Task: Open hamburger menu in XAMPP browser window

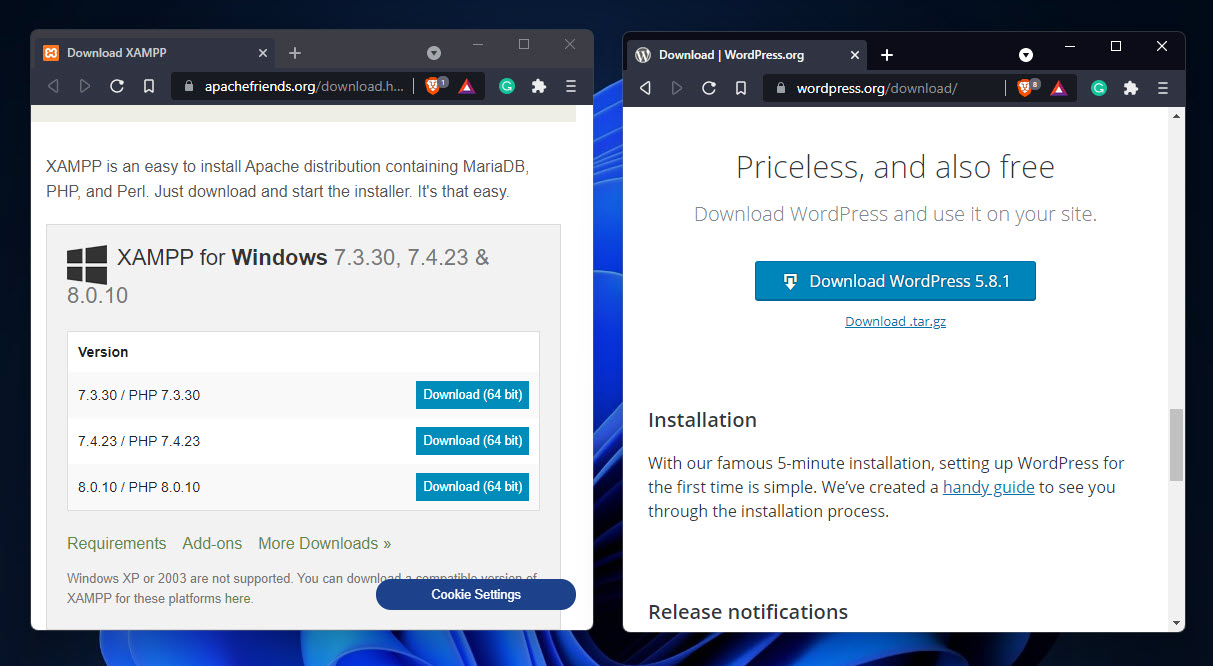Action: coord(571,87)
